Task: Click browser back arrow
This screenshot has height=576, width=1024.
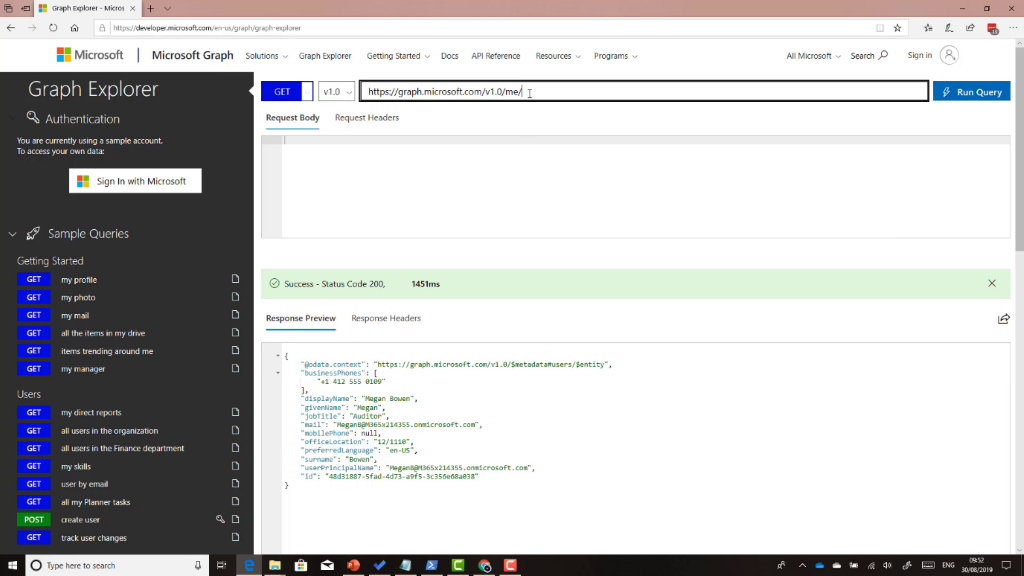Action: [11, 27]
